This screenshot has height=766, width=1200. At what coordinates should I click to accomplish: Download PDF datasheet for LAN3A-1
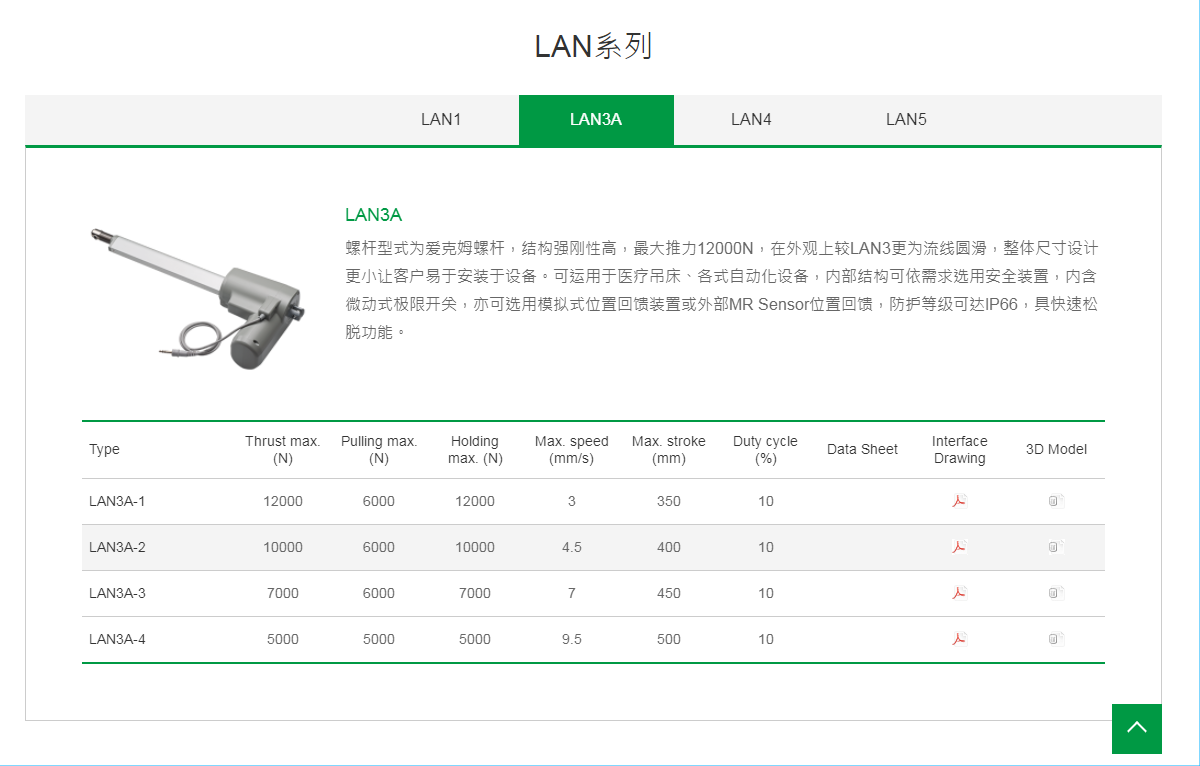click(x=959, y=501)
